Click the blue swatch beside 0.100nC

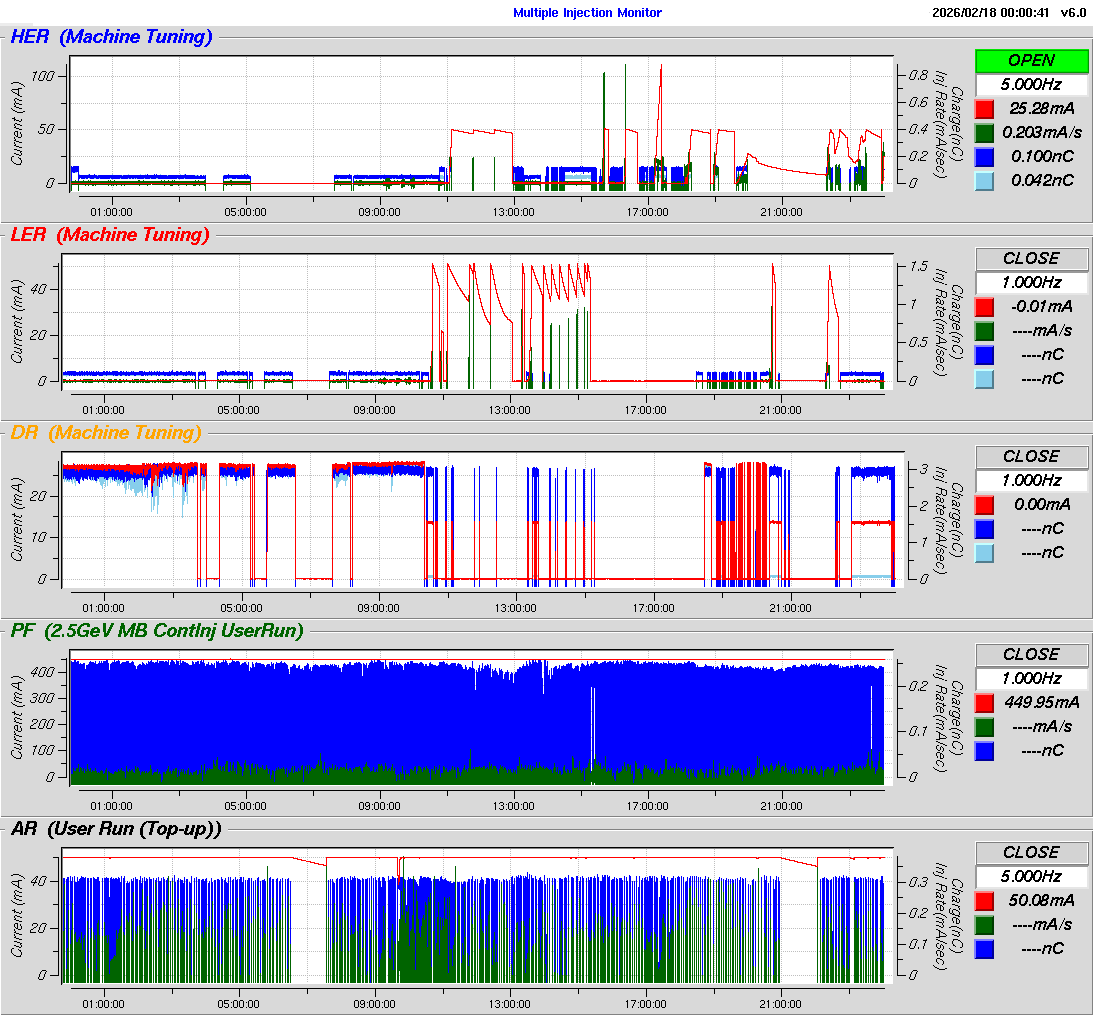tap(985, 156)
